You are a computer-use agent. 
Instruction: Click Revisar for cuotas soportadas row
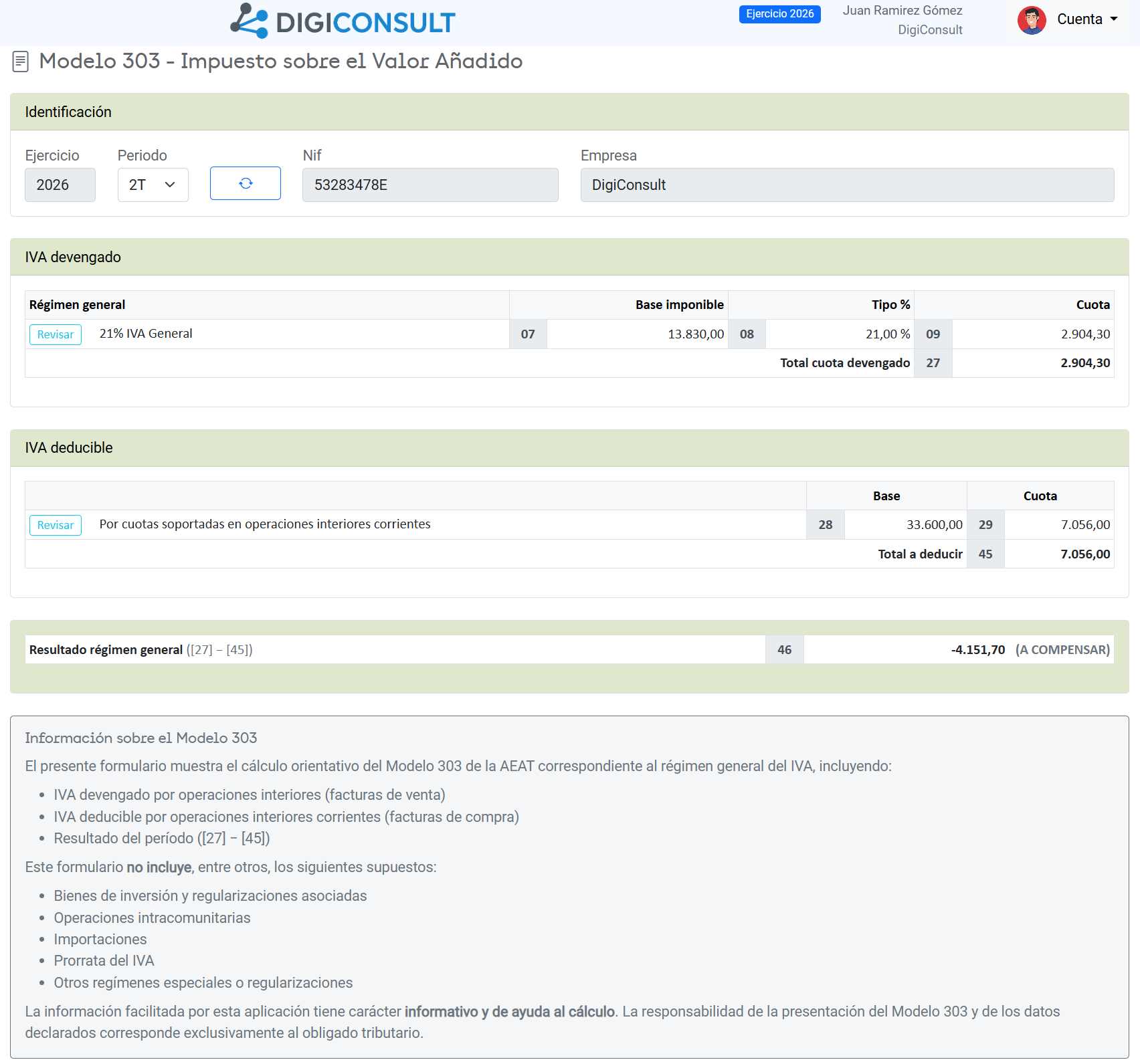[56, 525]
